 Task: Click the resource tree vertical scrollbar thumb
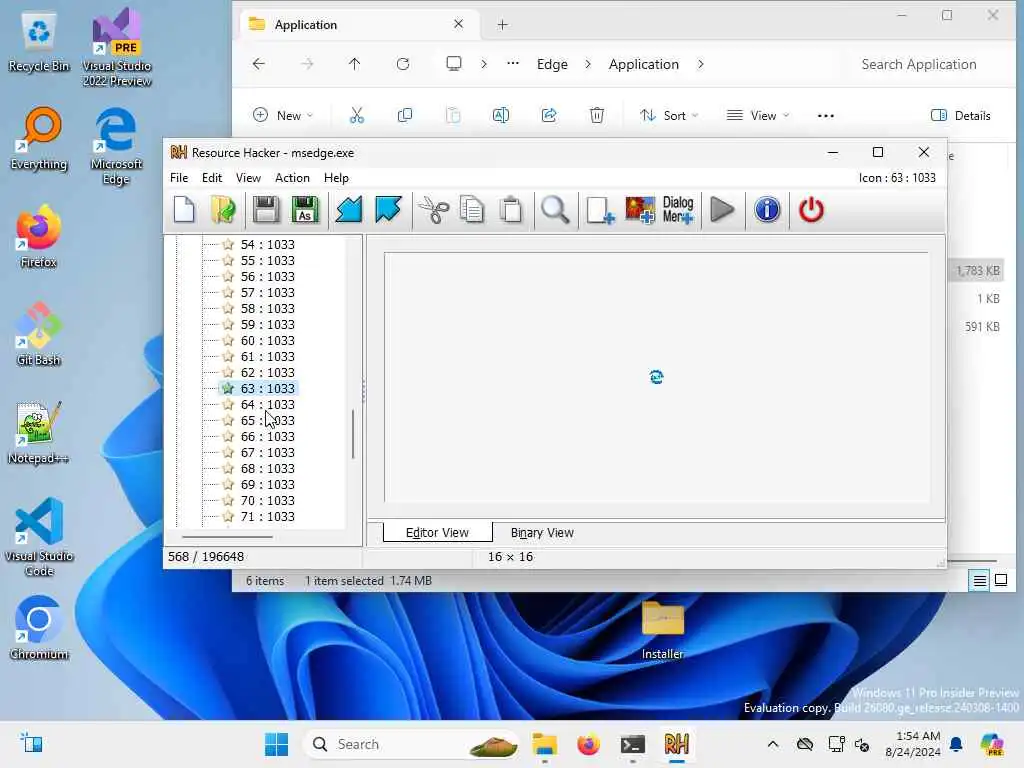[x=353, y=434]
